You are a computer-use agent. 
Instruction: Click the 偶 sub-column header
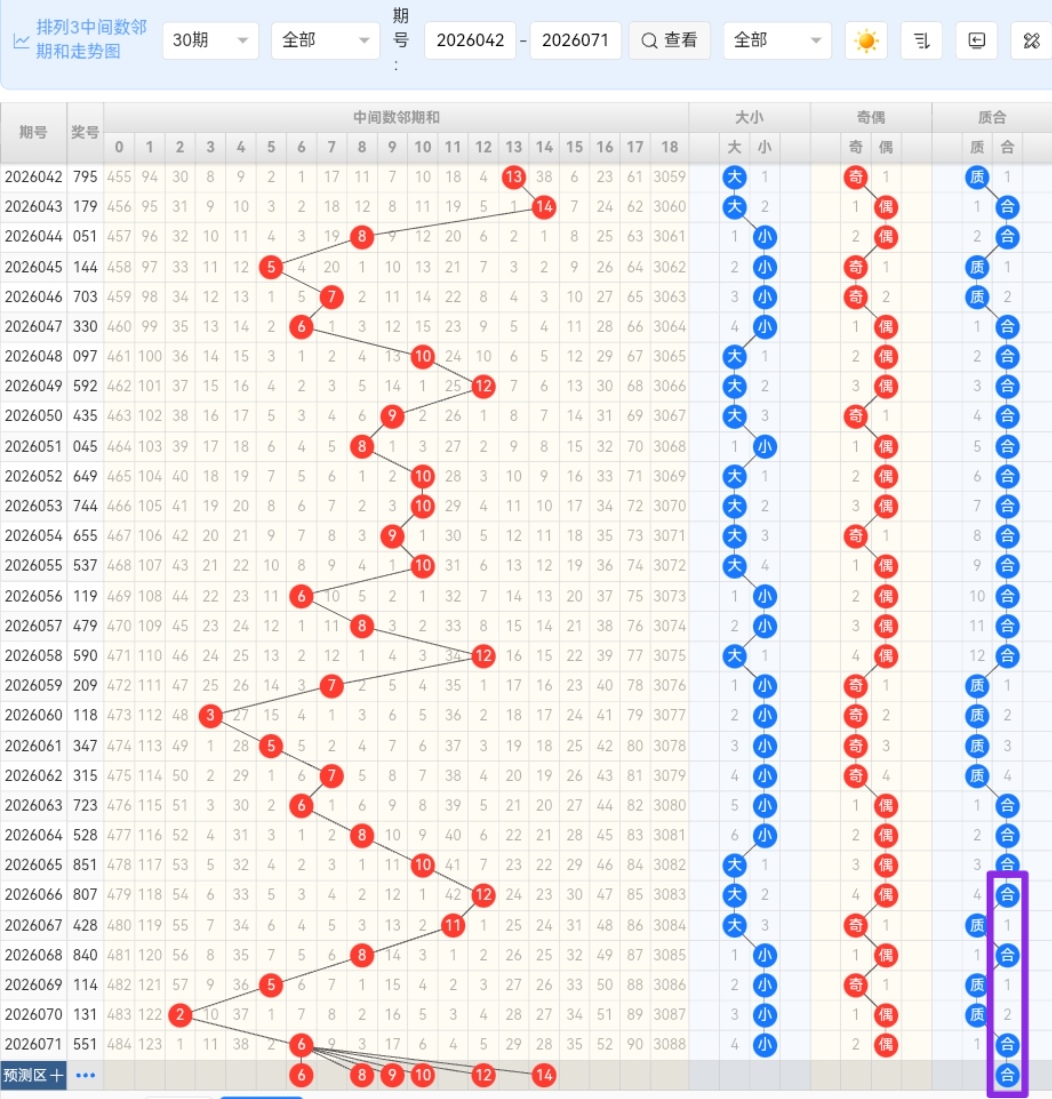coord(886,147)
